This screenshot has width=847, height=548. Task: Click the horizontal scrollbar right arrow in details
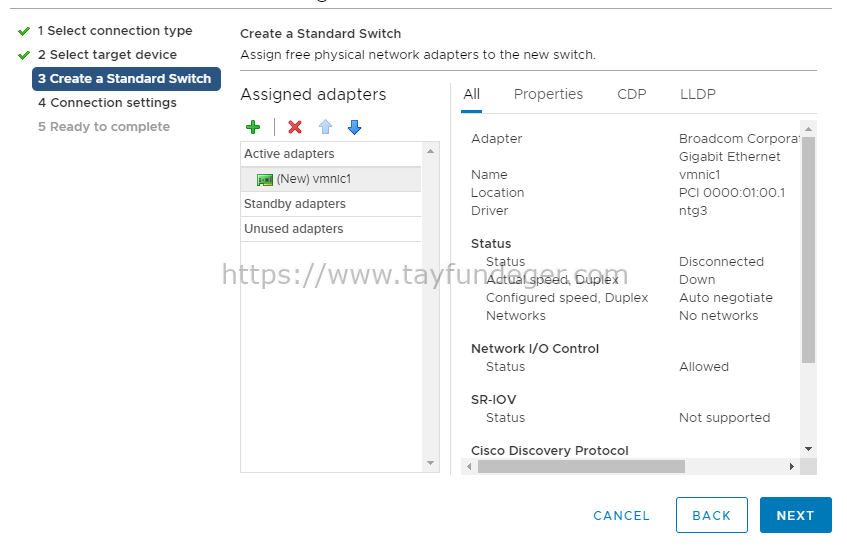(x=791, y=466)
